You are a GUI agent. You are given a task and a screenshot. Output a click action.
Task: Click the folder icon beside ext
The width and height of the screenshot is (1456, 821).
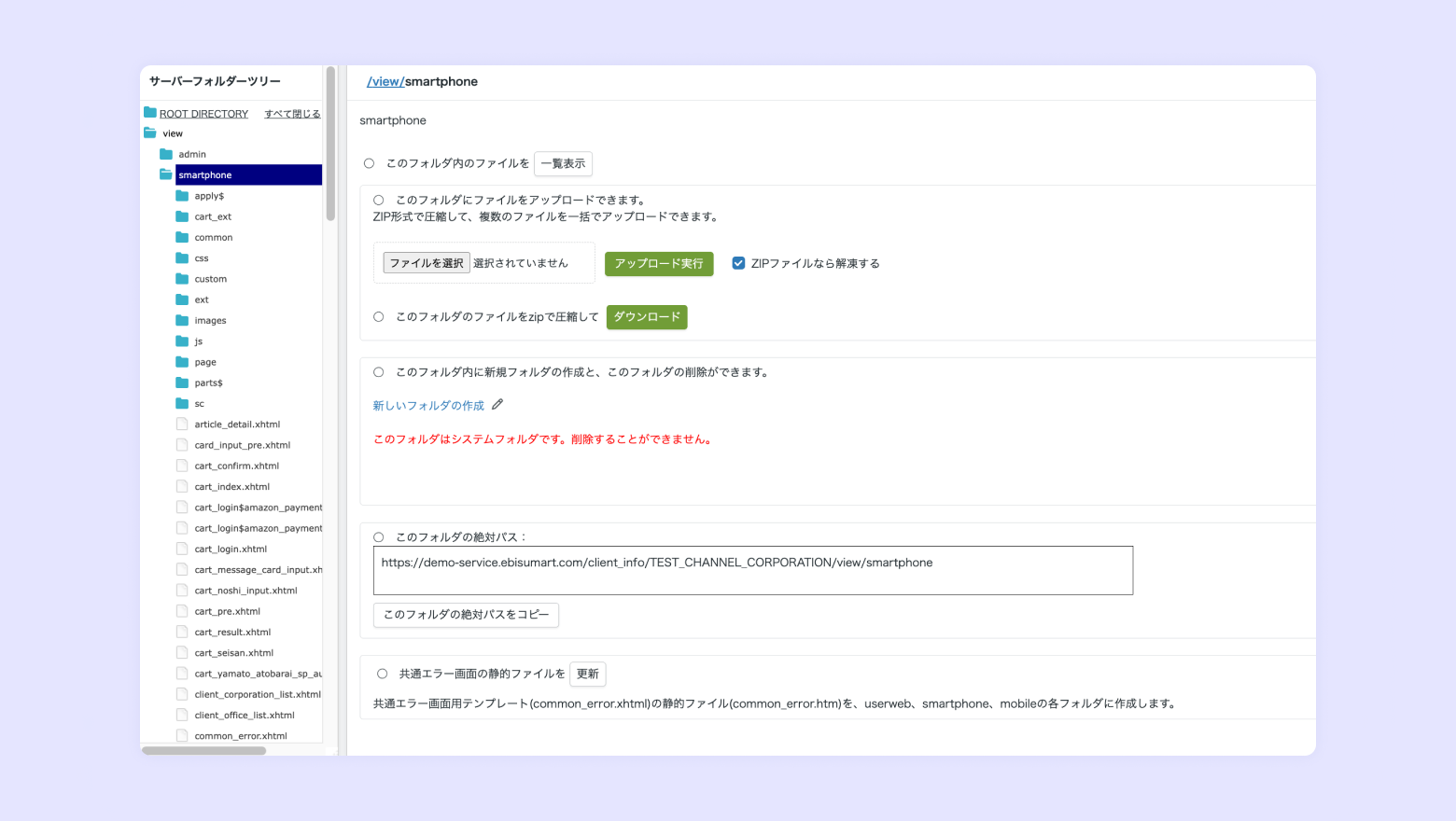pos(182,299)
